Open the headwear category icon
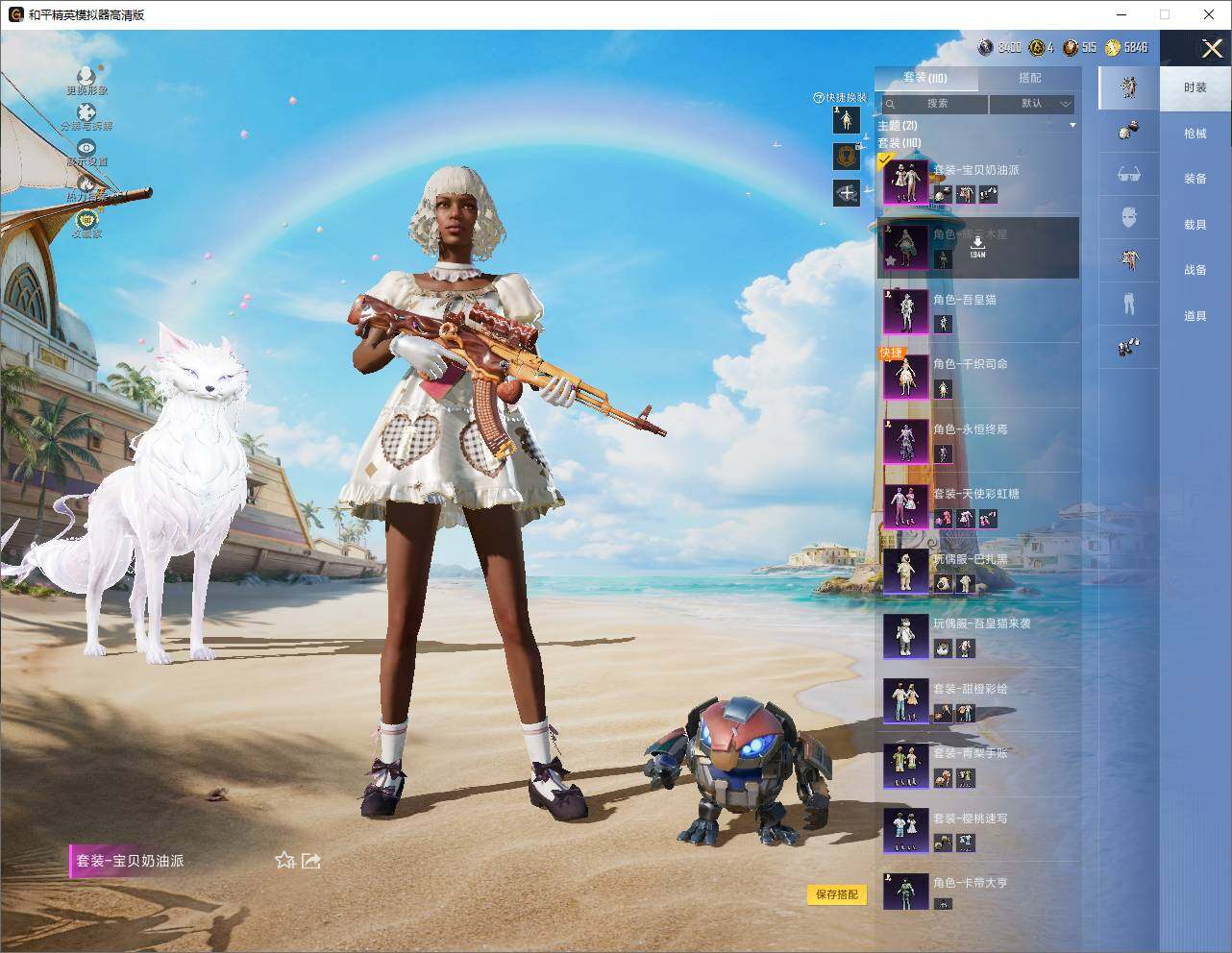This screenshot has width=1232, height=953. coord(1129,131)
